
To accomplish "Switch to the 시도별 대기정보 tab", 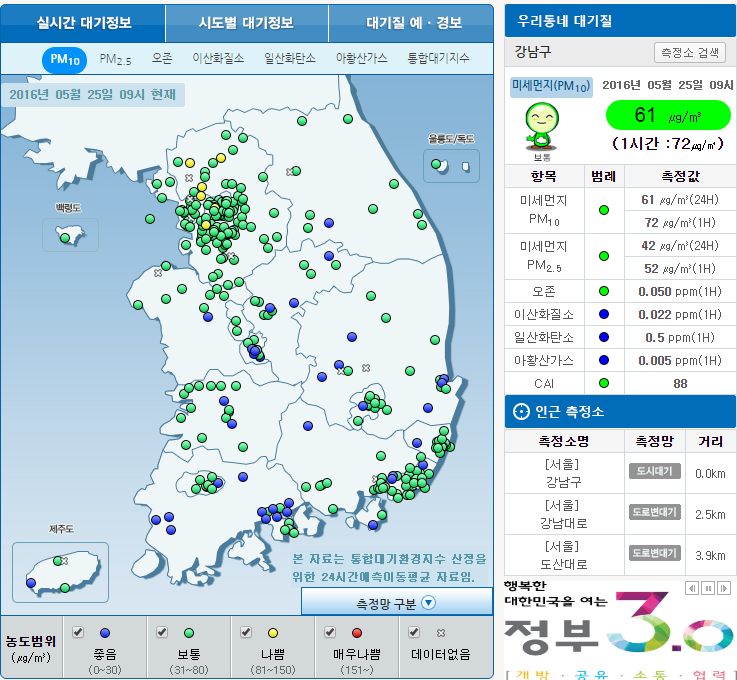I will pos(246,23).
